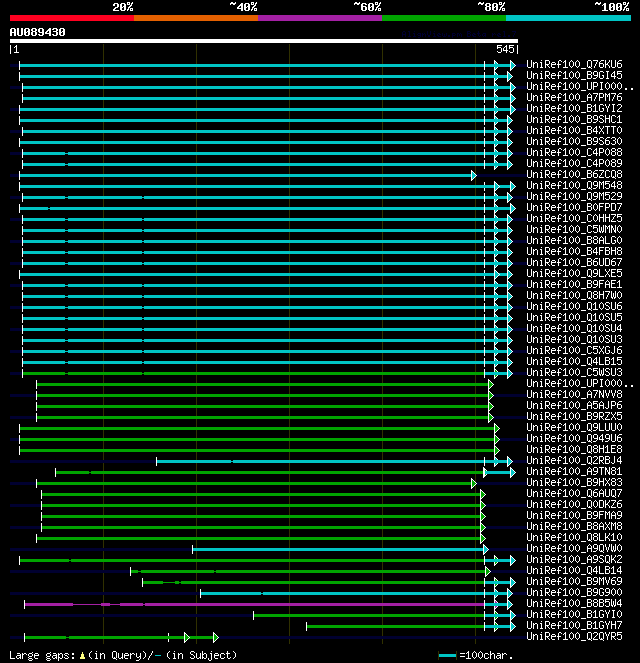The width and height of the screenshot is (640, 663).
Task: Open UniRef100_B9MV69 label
Action: click(x=574, y=581)
